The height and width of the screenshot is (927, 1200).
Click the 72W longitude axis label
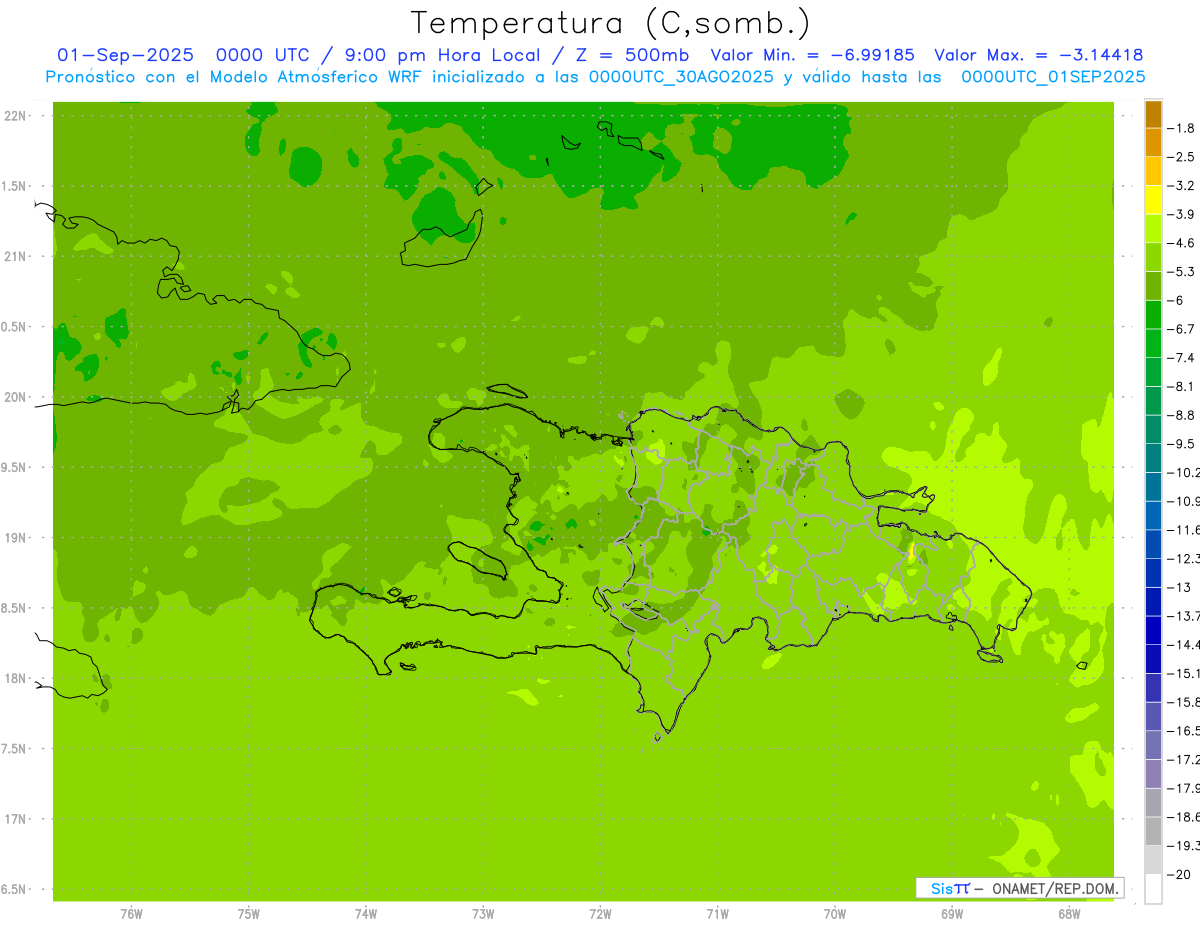(600, 914)
